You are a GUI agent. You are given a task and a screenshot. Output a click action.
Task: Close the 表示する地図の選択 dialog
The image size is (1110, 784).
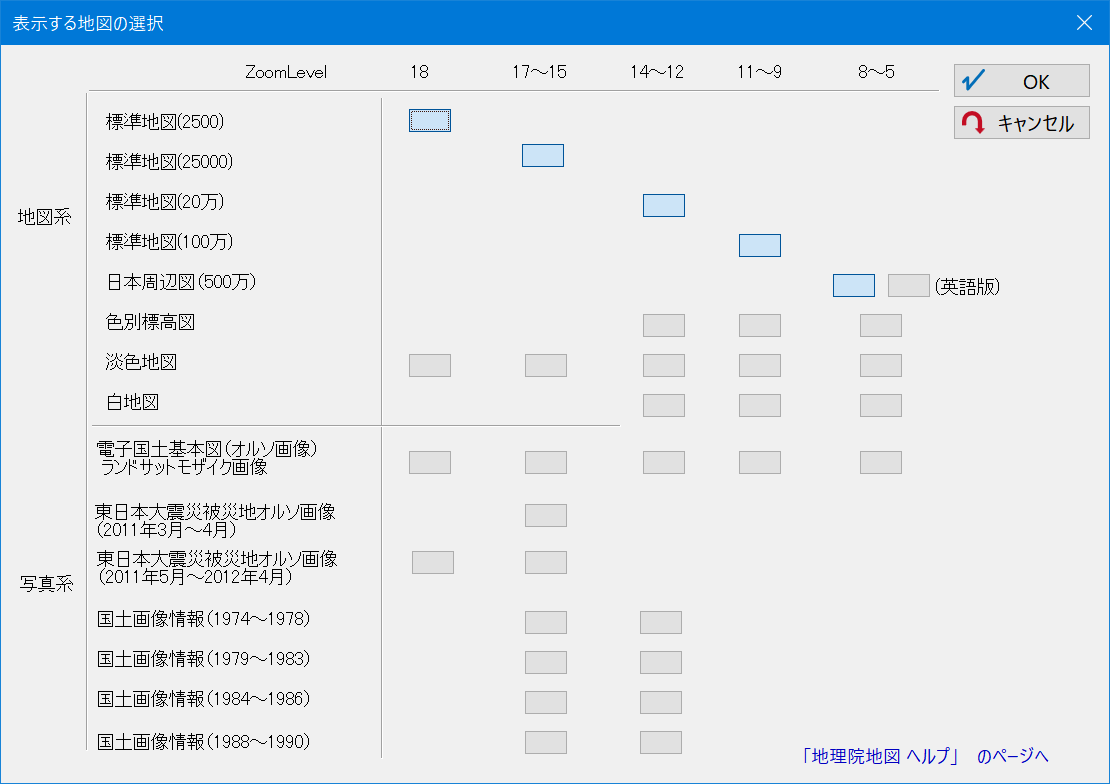click(1084, 22)
